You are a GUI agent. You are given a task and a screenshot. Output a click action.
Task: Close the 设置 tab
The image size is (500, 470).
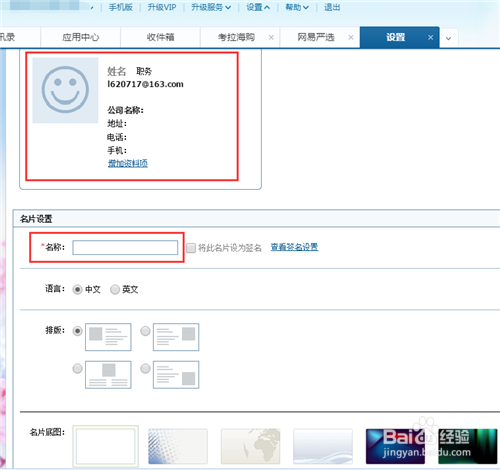point(430,37)
